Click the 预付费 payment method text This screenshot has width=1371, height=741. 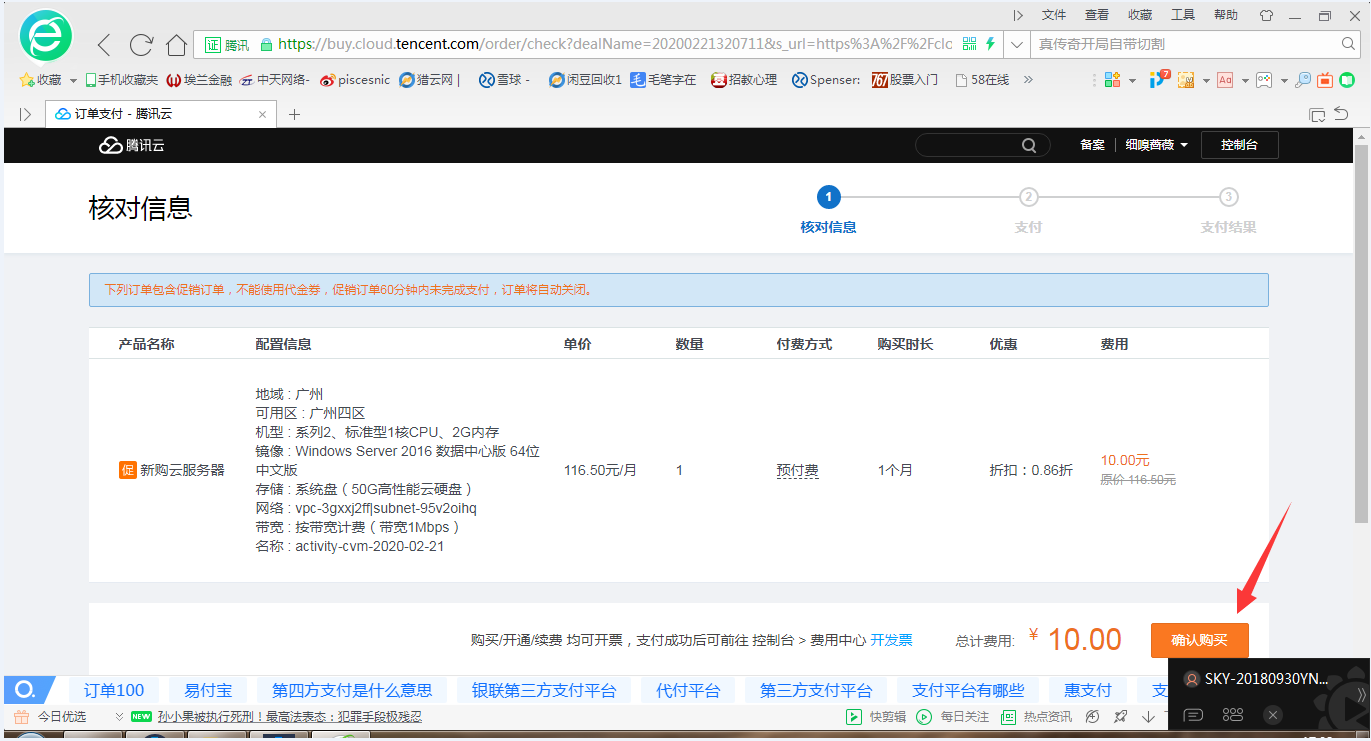pos(797,470)
